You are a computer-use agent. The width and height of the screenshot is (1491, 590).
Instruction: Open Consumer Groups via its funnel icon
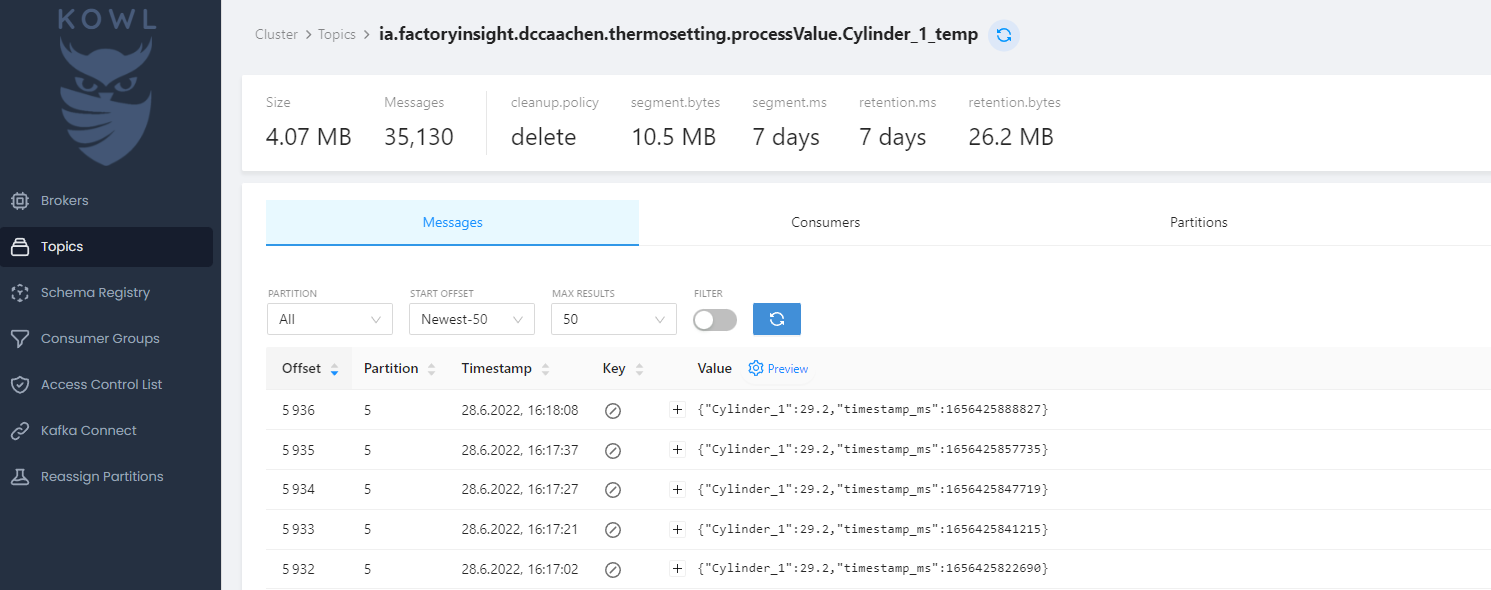point(20,339)
